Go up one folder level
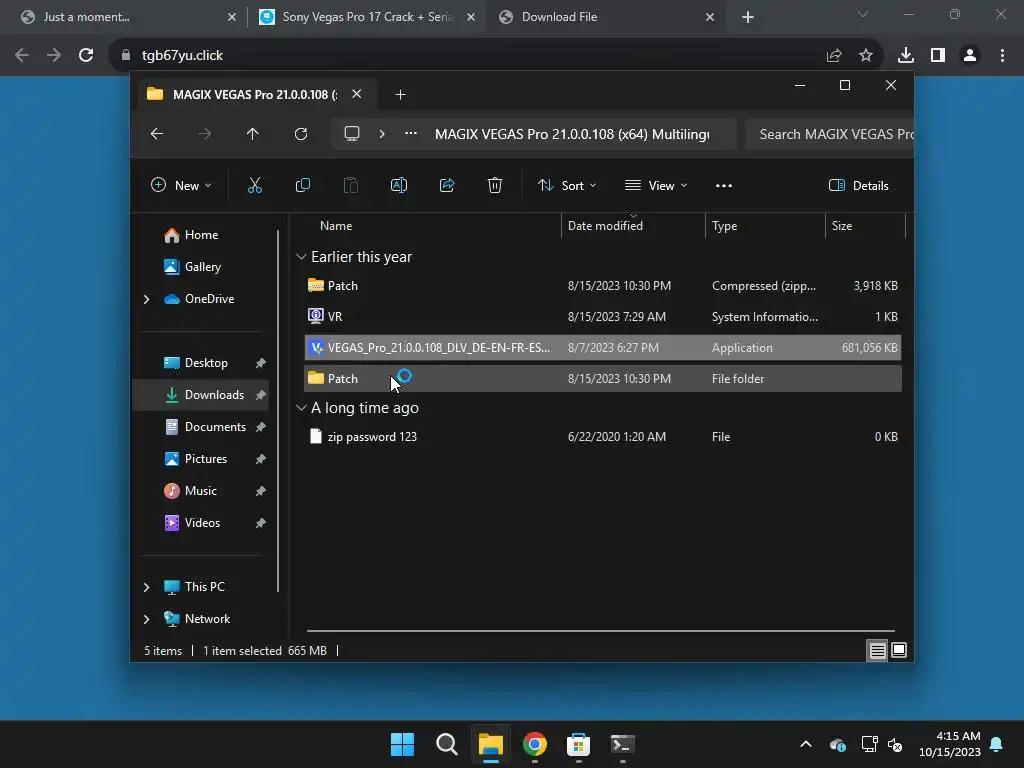The image size is (1024, 768). pos(253,134)
